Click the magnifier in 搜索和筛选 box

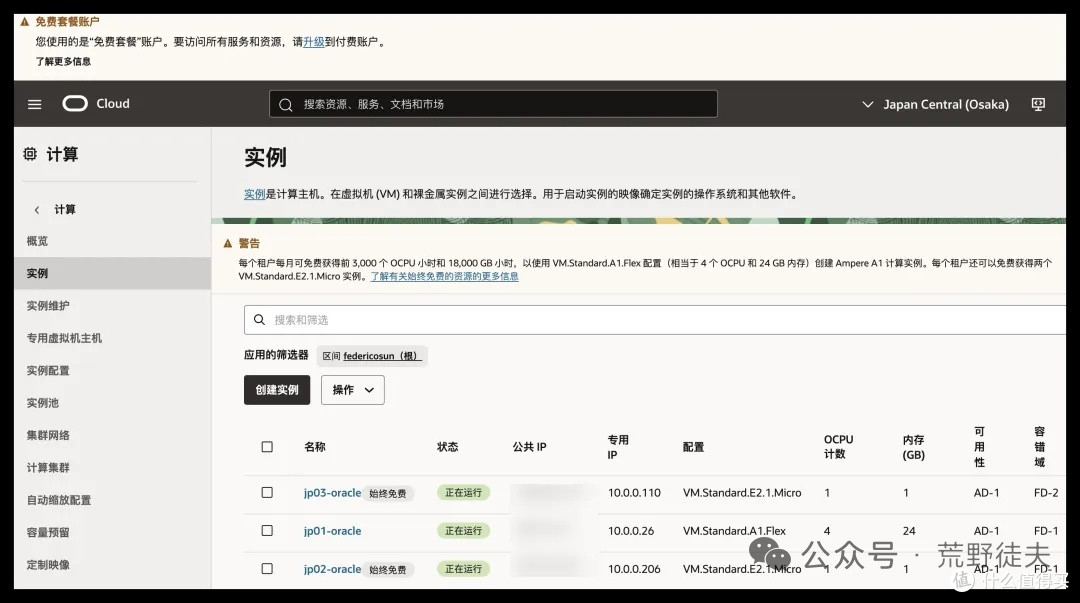coord(260,320)
